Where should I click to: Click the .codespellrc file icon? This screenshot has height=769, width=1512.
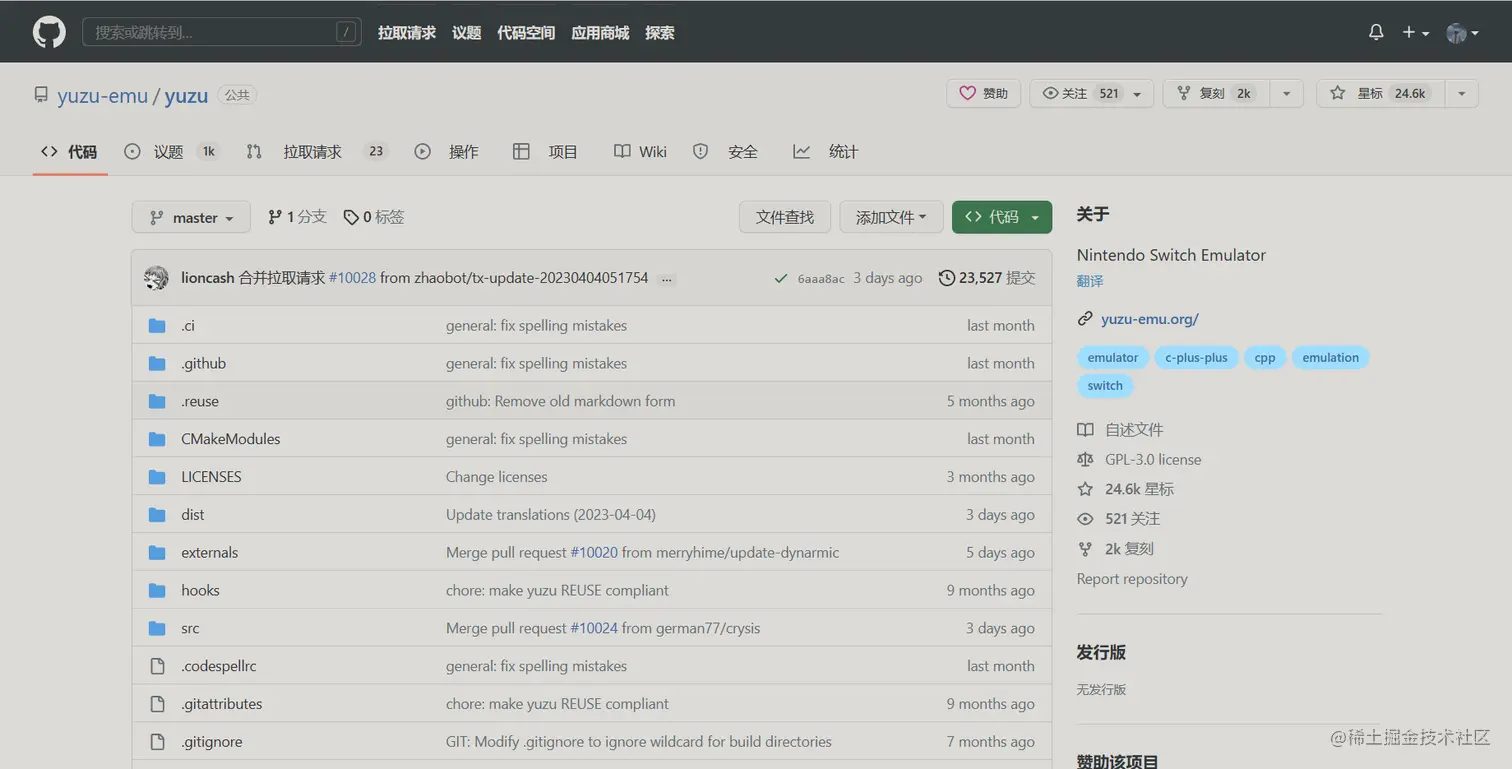coord(157,666)
